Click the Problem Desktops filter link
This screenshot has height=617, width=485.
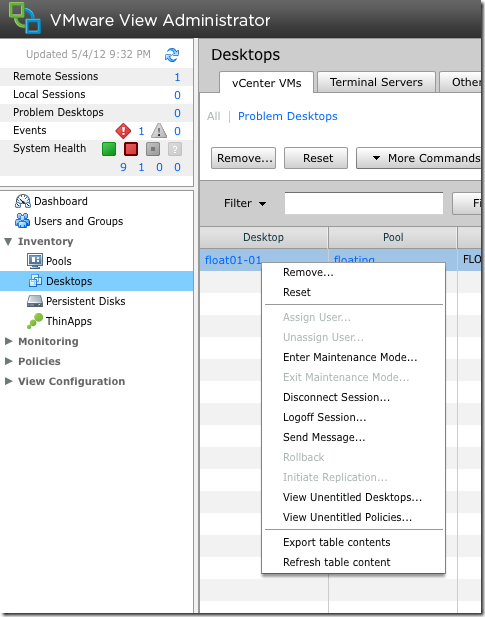(288, 116)
